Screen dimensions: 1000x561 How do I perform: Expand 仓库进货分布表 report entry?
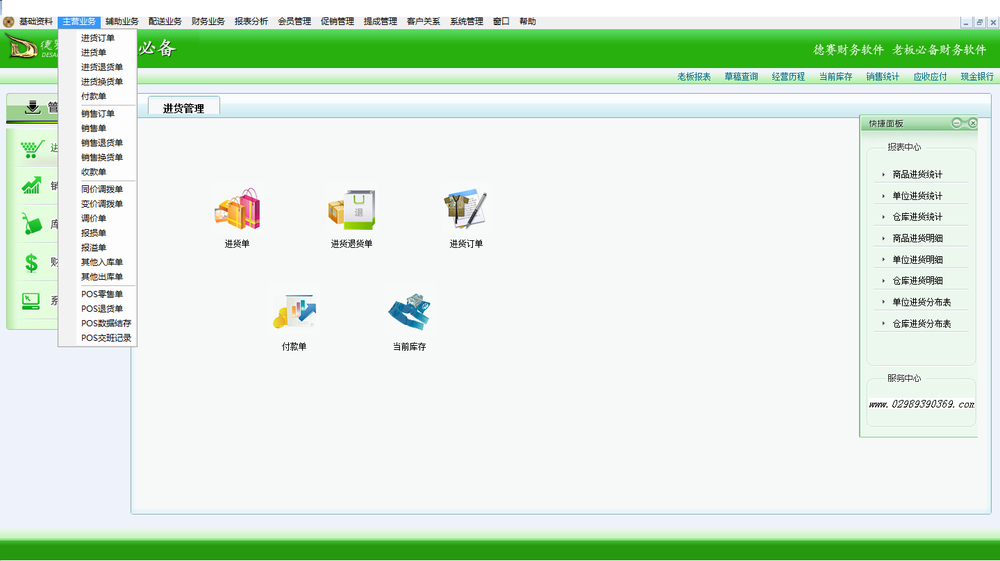pos(922,324)
